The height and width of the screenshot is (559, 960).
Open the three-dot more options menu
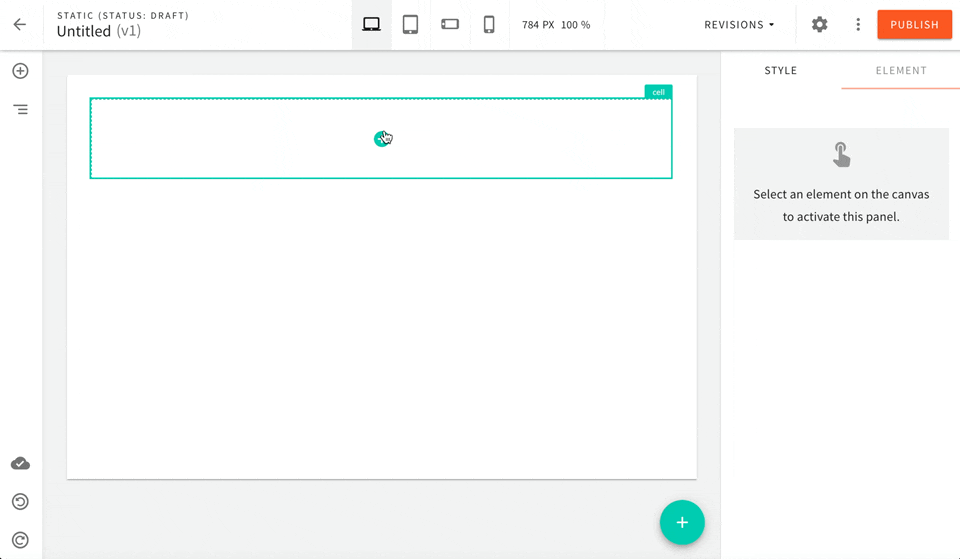(x=858, y=25)
